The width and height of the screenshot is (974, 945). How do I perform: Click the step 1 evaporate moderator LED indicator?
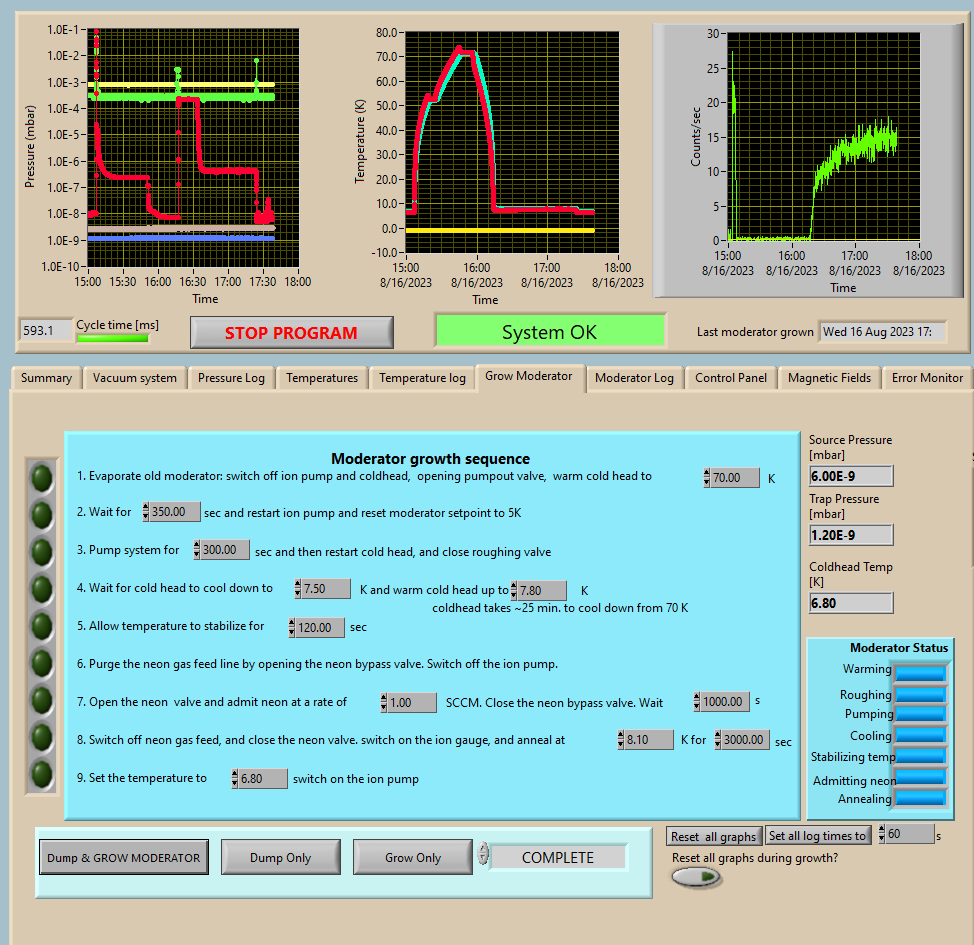click(42, 478)
